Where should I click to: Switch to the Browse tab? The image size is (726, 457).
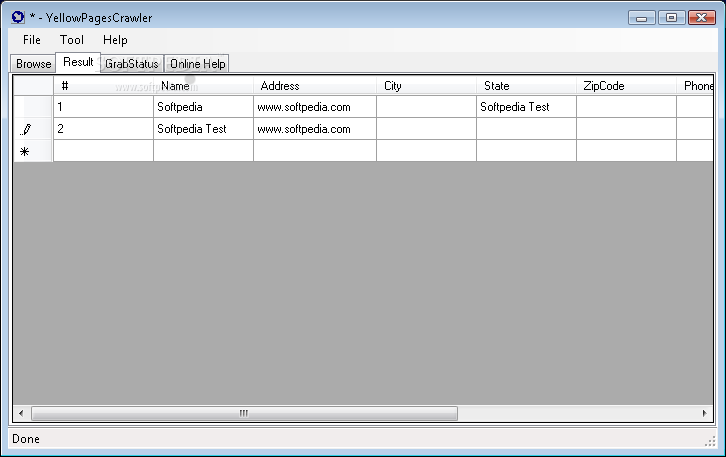pos(33,64)
